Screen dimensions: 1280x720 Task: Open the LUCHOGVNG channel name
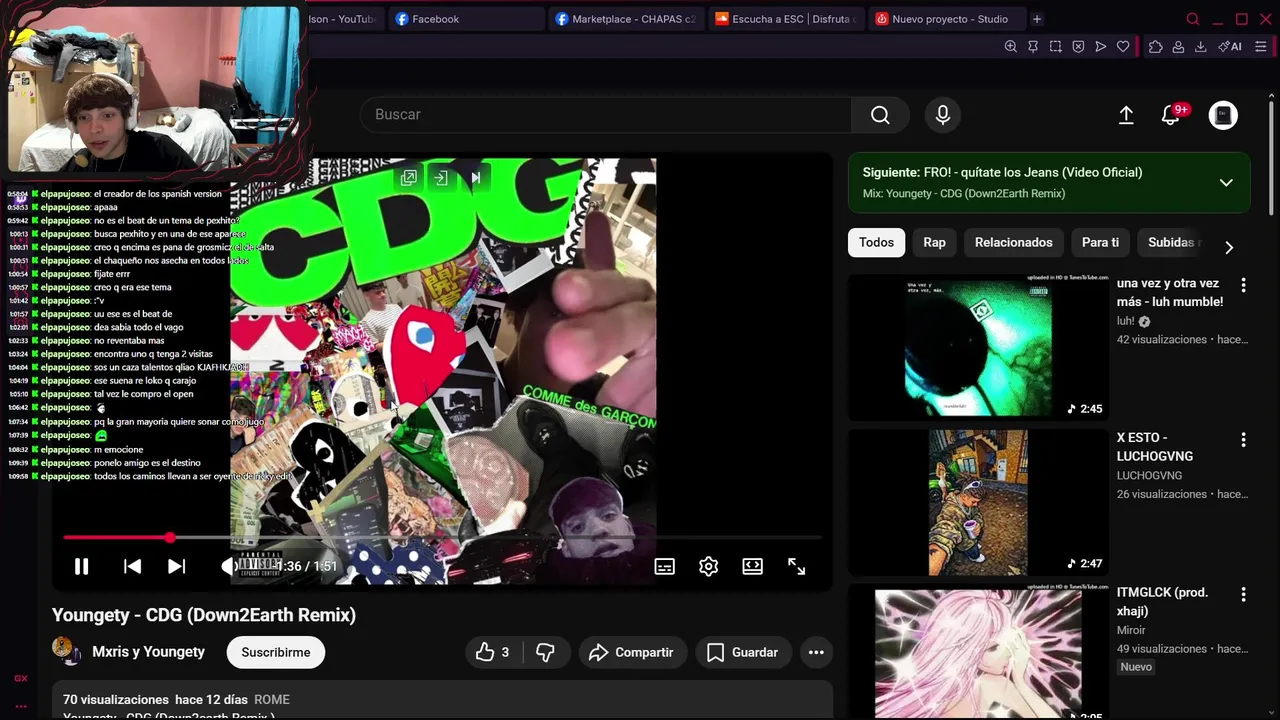(x=1149, y=475)
